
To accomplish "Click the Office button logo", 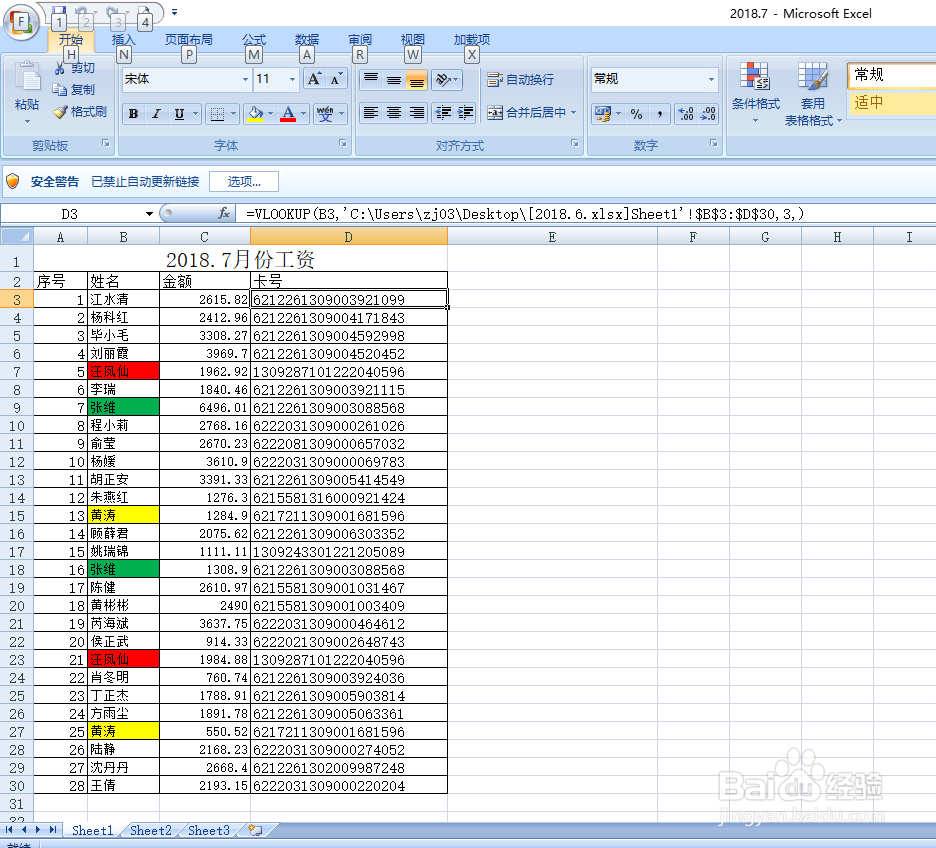I will tap(21, 23).
